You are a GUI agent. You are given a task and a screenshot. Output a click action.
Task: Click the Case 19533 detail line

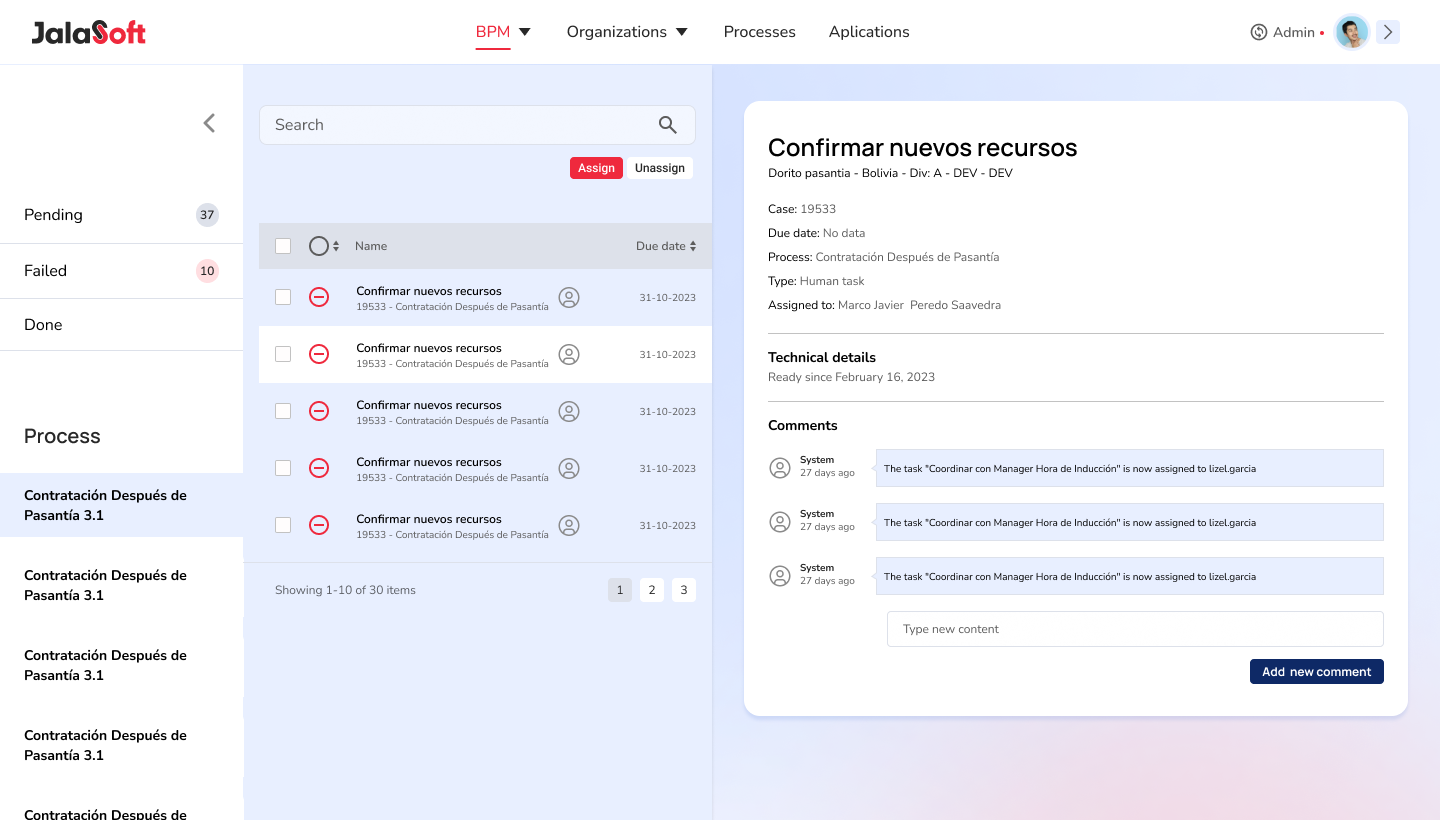pos(802,209)
